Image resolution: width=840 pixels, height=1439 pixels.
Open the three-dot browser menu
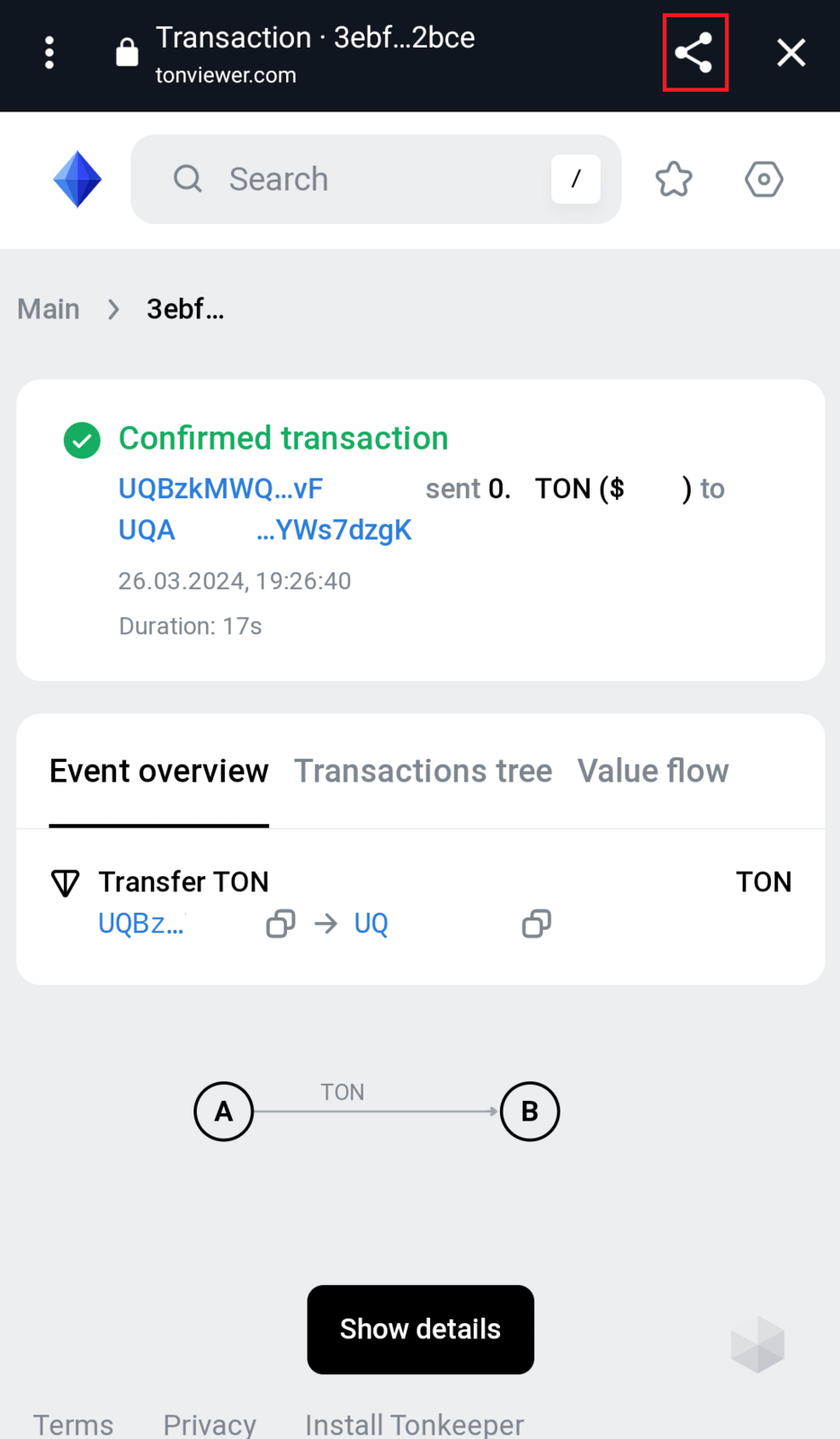[49, 53]
